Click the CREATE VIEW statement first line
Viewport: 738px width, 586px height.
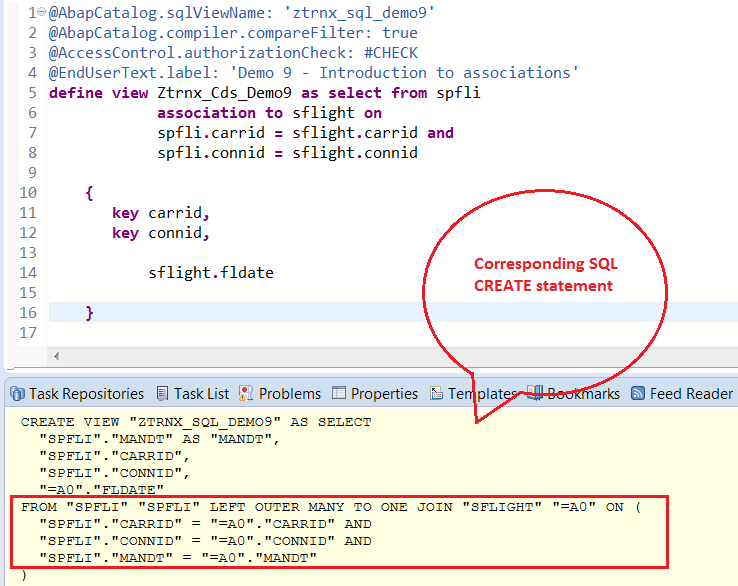[x=196, y=422]
